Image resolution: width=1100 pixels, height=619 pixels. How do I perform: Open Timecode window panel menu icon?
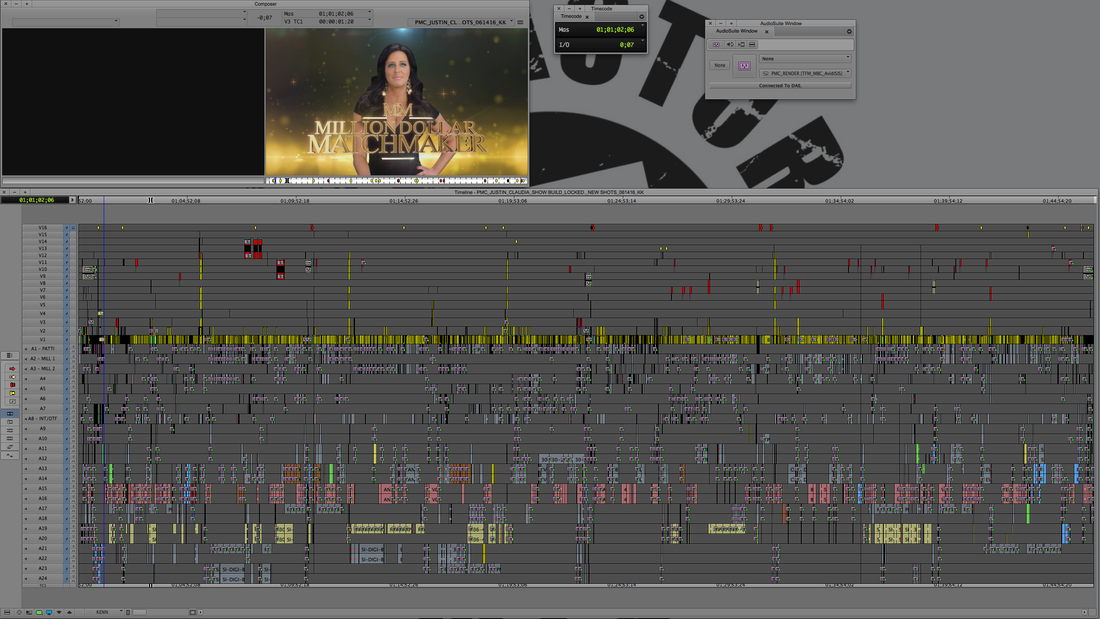tap(641, 16)
